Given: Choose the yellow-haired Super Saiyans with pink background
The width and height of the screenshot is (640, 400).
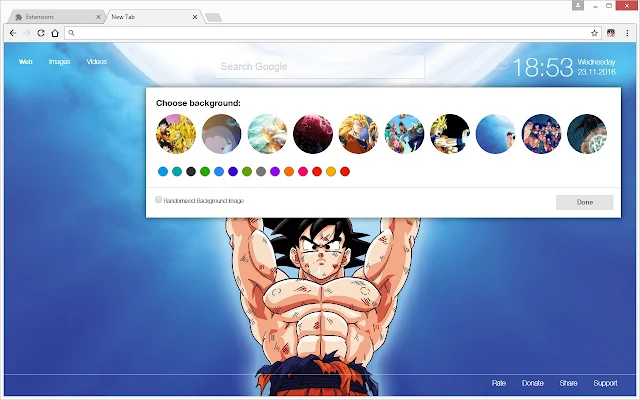Looking at the screenshot, I should coord(176,134).
